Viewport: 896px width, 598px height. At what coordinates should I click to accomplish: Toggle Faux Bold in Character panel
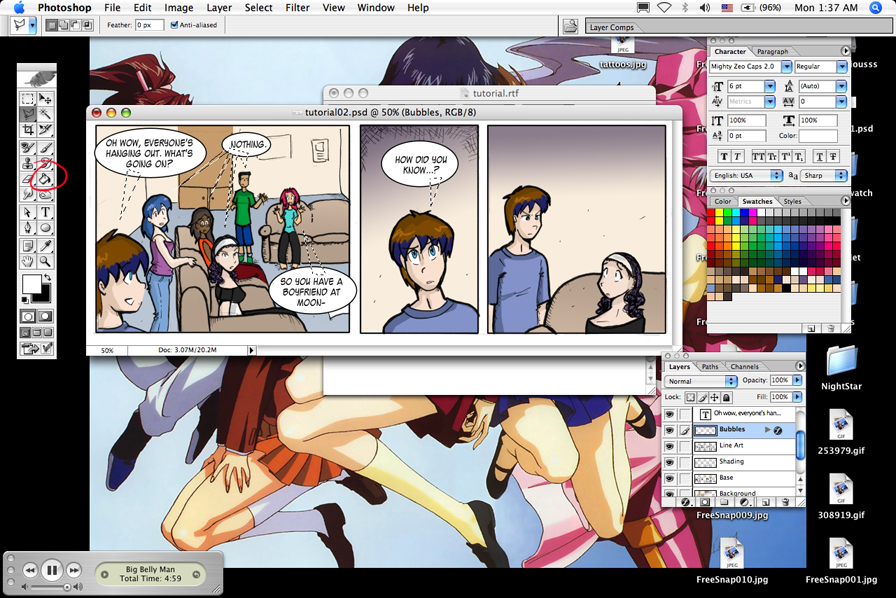tap(724, 157)
